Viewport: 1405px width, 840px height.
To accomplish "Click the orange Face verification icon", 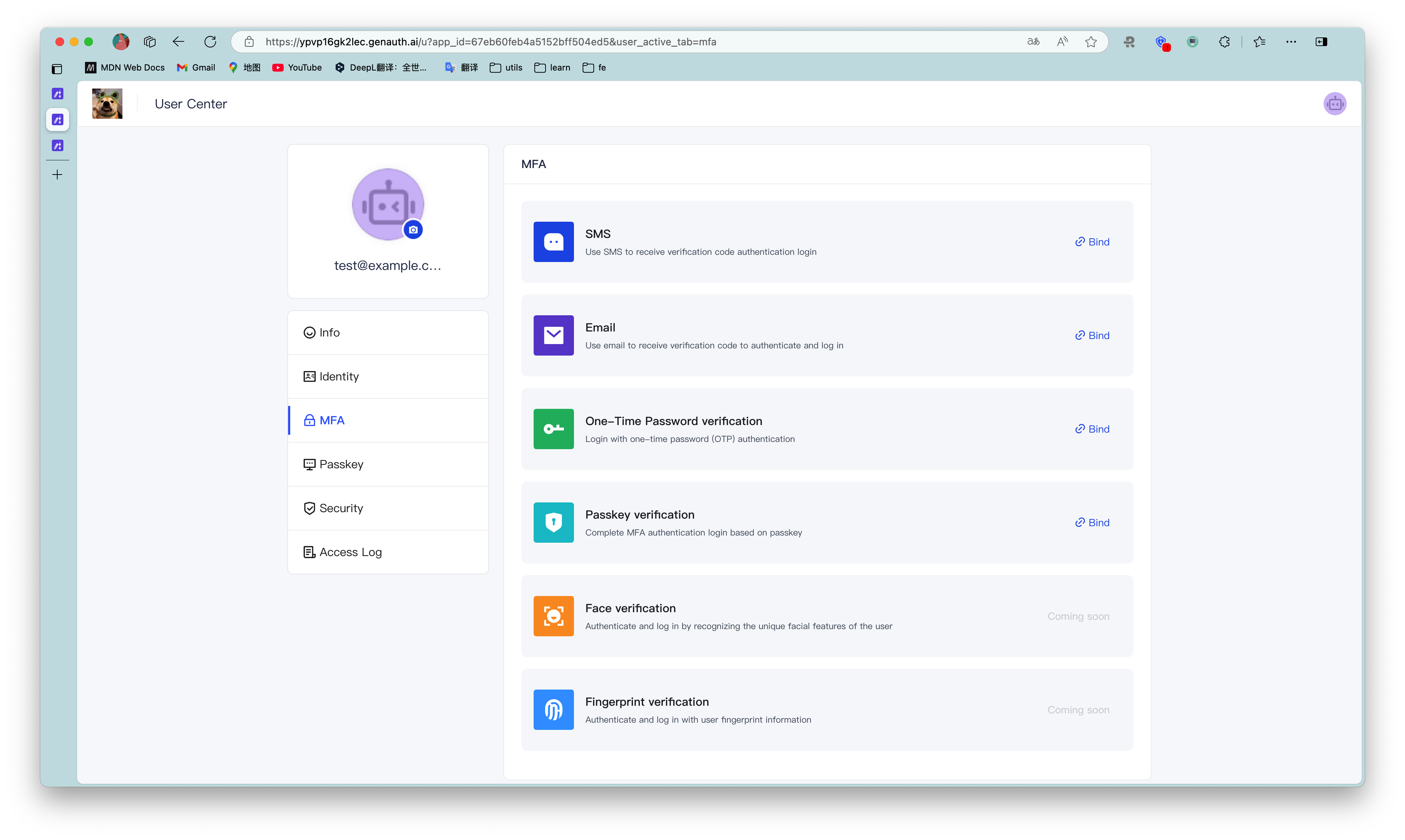I will 553,616.
